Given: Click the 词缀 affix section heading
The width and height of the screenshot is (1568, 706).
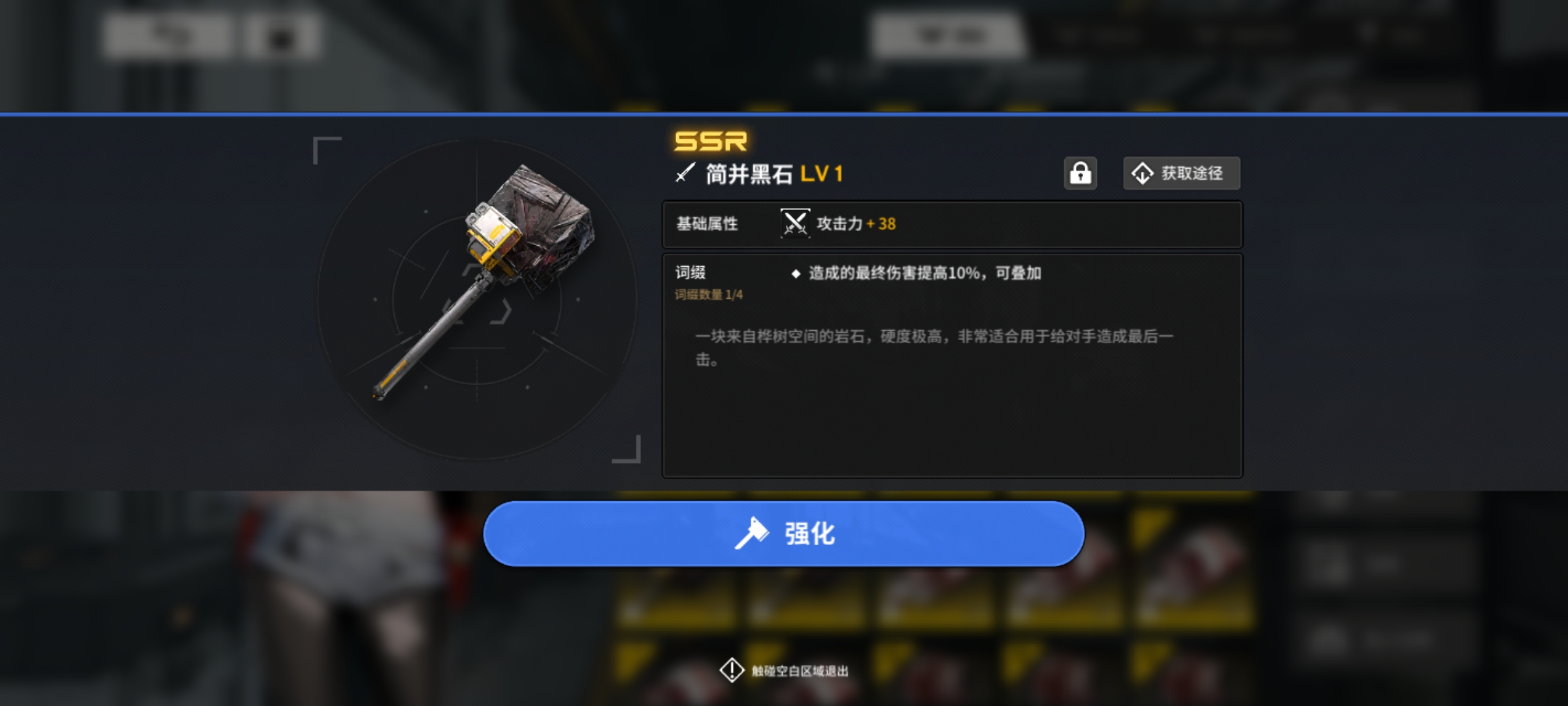Looking at the screenshot, I should pyautogui.click(x=690, y=273).
